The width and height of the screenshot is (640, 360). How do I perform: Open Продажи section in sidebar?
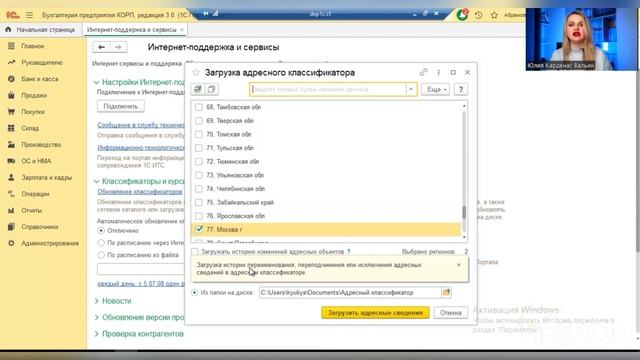(x=34, y=95)
